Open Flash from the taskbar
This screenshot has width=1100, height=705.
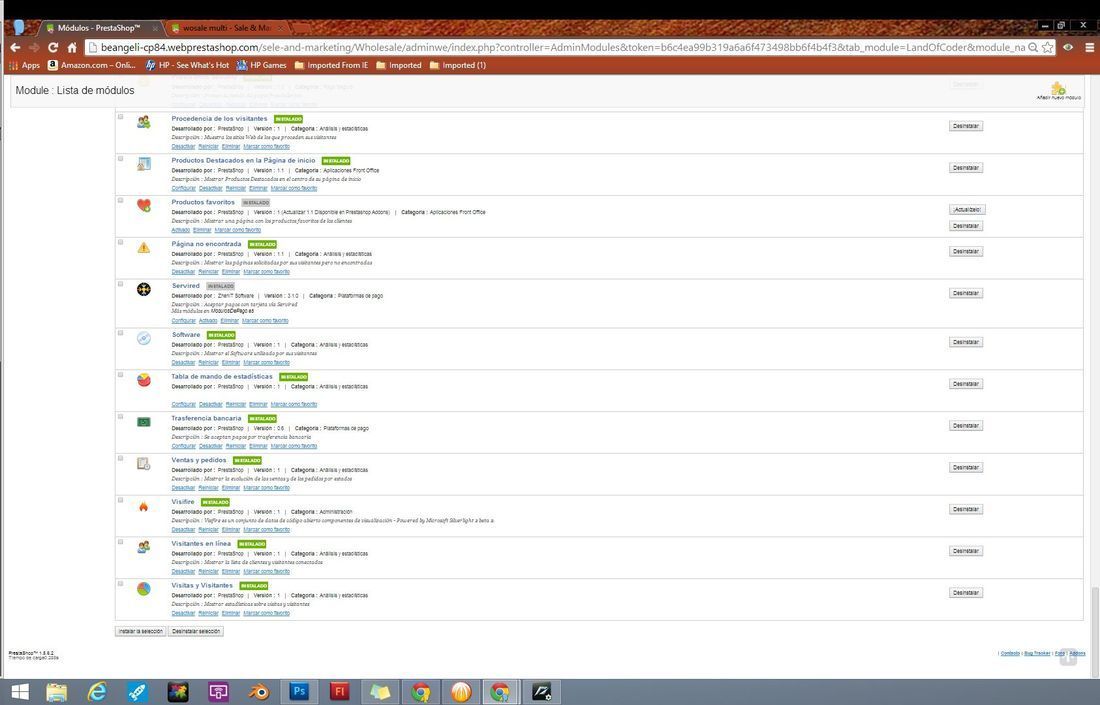click(340, 692)
